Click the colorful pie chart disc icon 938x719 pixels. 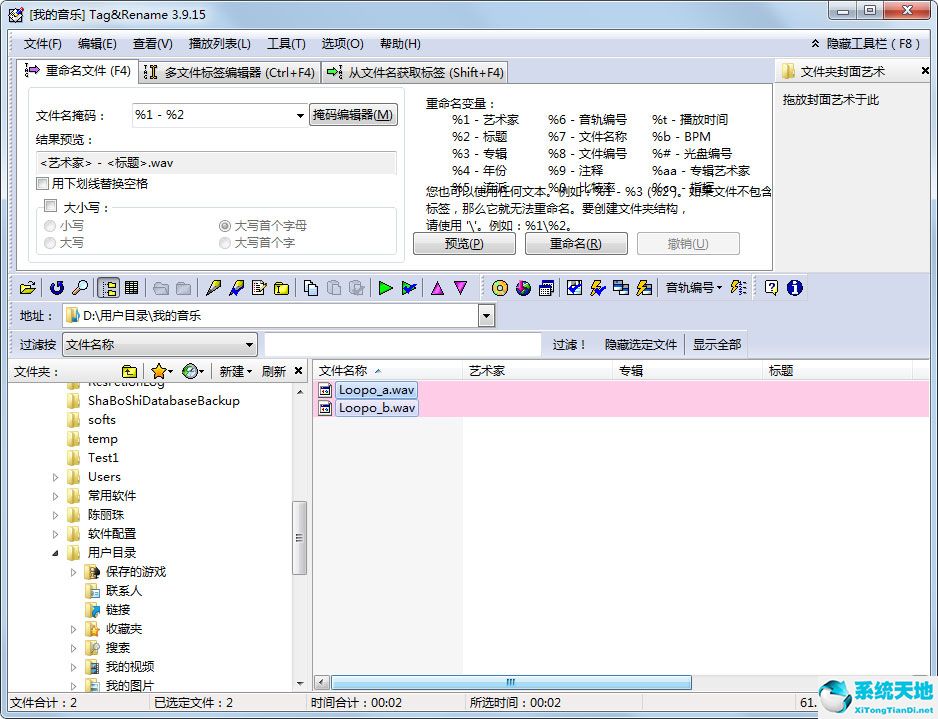point(523,288)
